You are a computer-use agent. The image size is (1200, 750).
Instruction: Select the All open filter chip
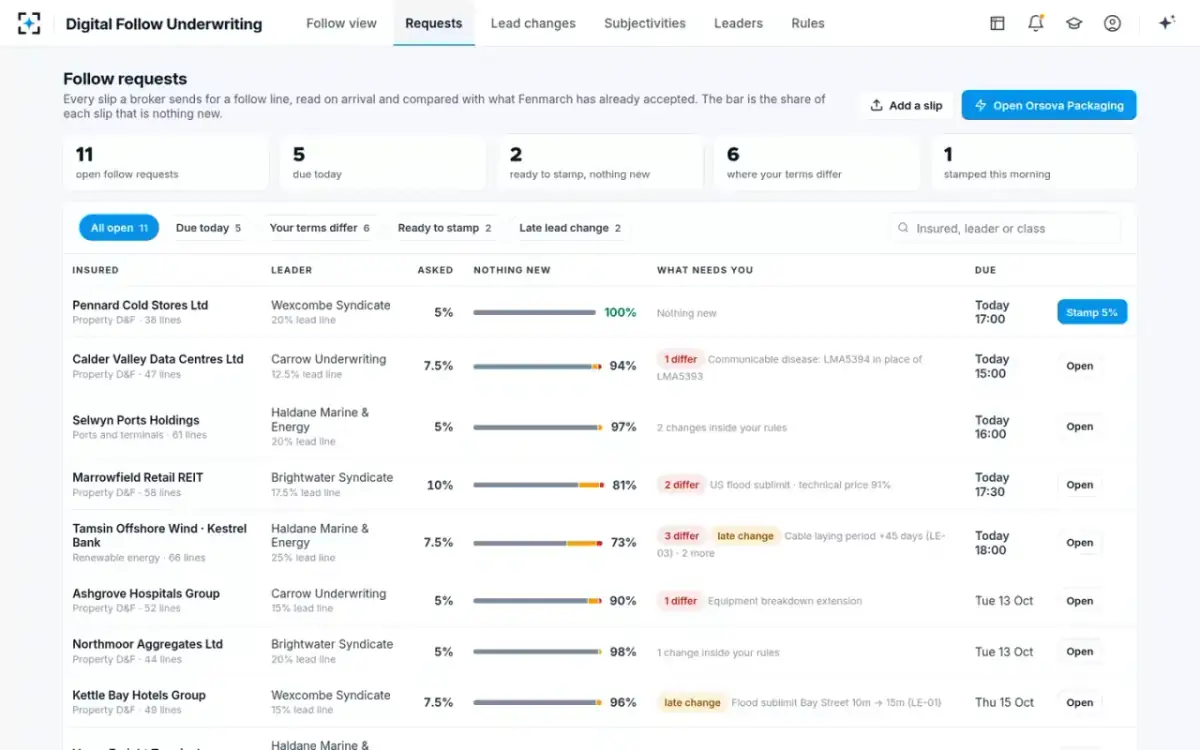pyautogui.click(x=119, y=228)
